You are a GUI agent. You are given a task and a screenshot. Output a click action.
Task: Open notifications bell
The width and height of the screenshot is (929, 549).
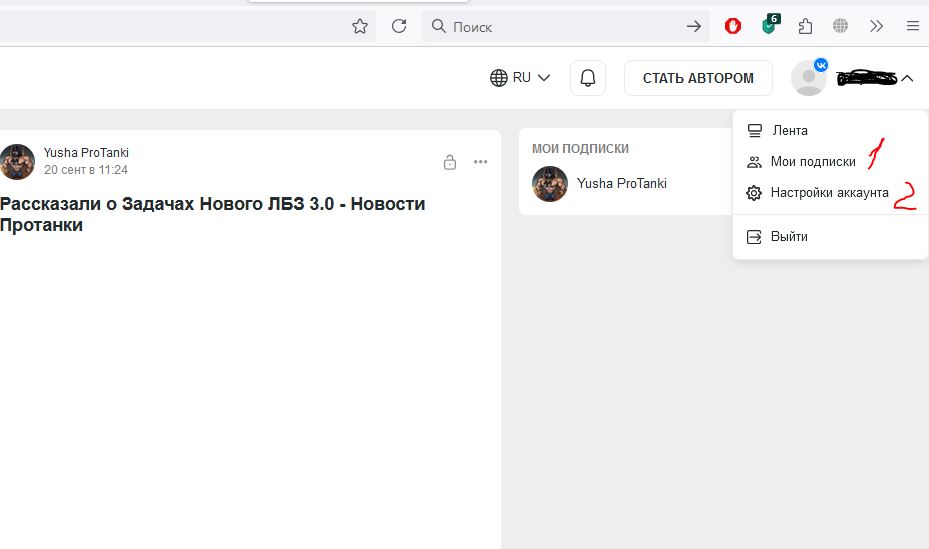point(588,78)
